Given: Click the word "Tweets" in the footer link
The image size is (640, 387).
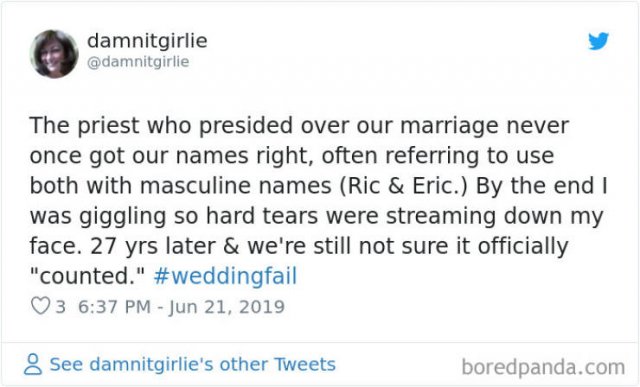Looking at the screenshot, I should 304,364.
